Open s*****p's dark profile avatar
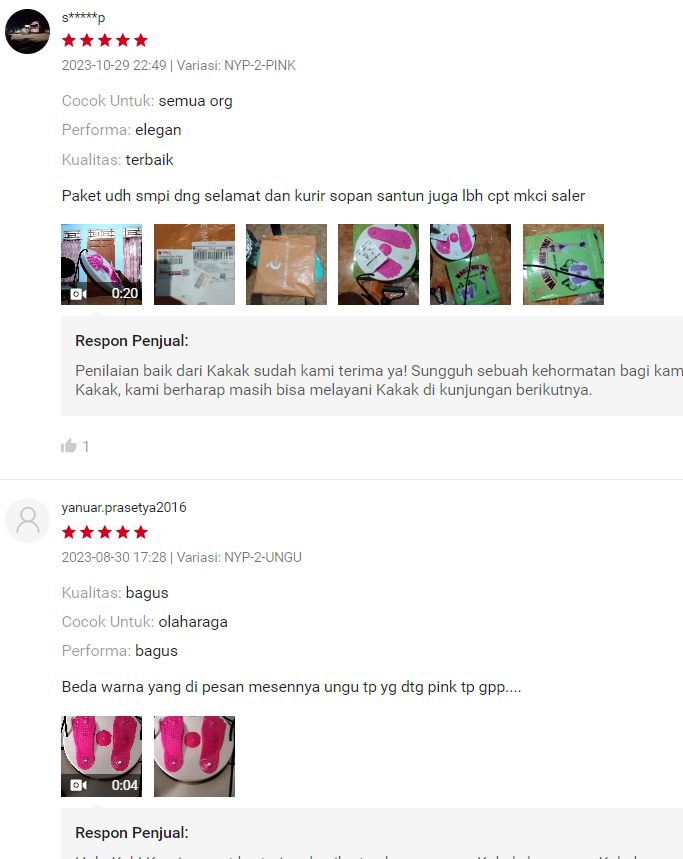 (27, 31)
